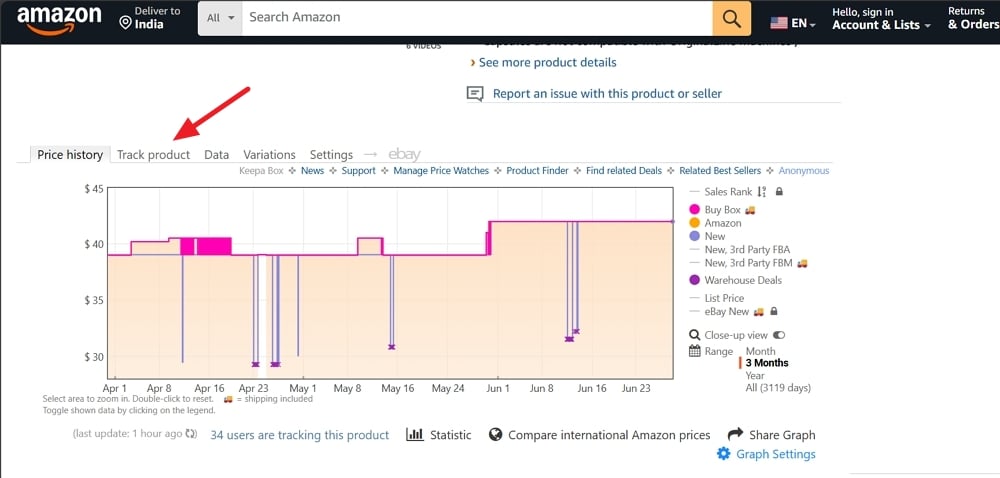The width and height of the screenshot is (1000, 478).
Task: Expand the EN language selector
Action: click(x=793, y=23)
